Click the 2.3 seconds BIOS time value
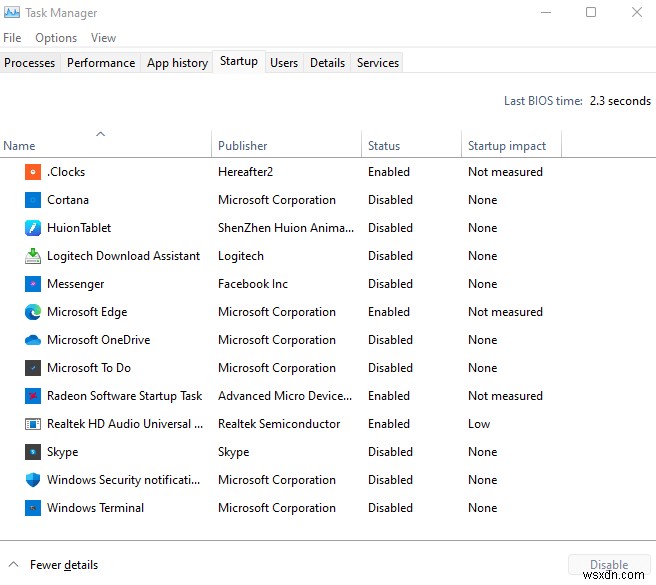This screenshot has width=656, height=585. [620, 101]
